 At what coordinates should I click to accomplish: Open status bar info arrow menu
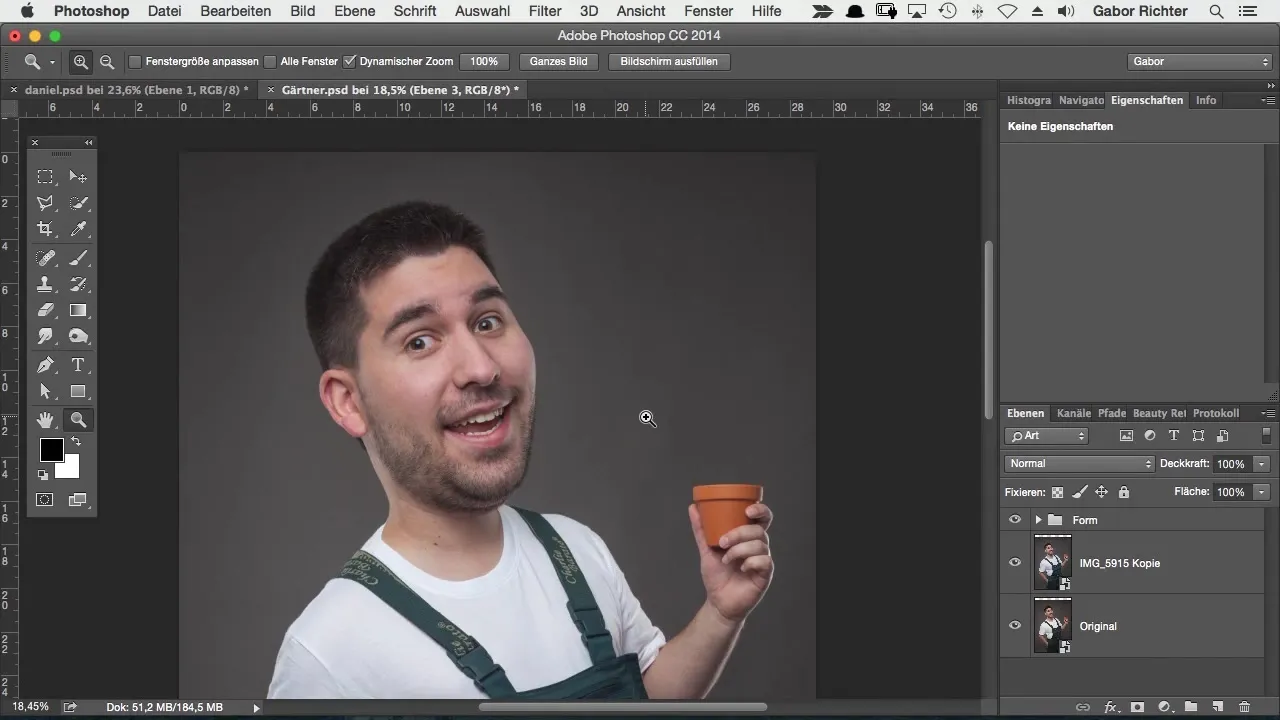coord(256,707)
